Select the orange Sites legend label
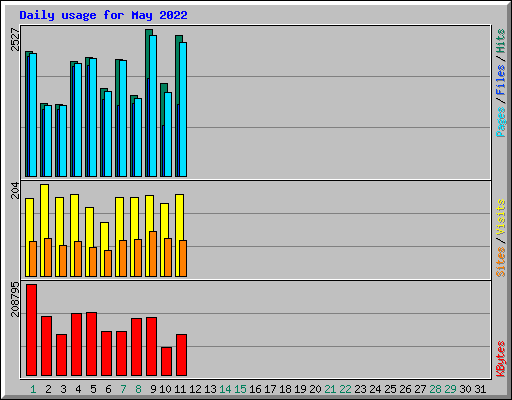Viewport: 512px width, 400px height. [501, 262]
